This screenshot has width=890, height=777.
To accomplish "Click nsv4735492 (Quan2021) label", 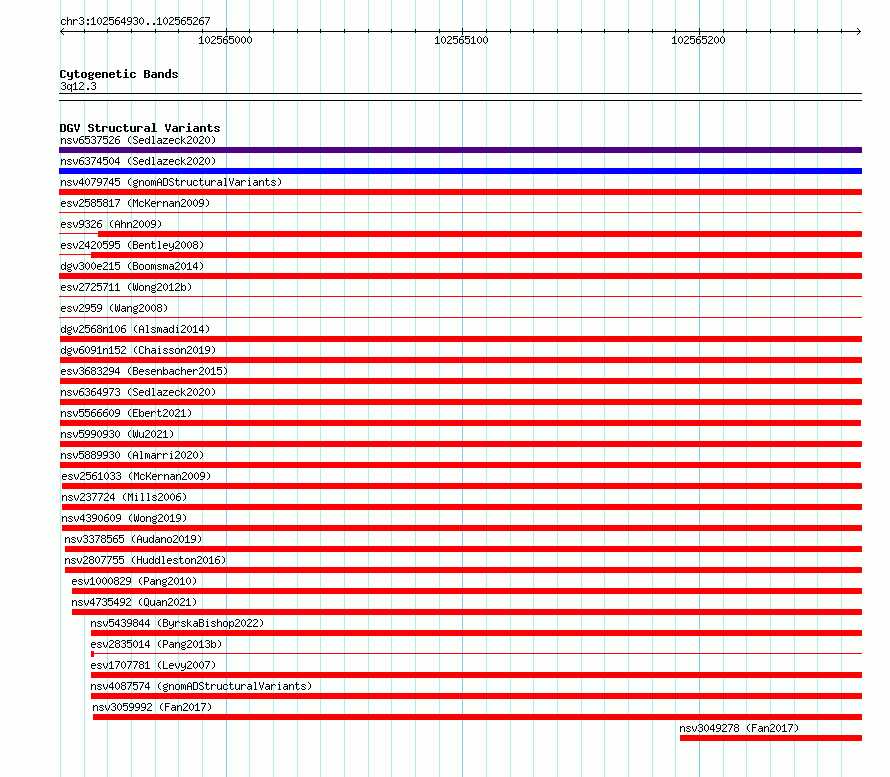I will 134,602.
